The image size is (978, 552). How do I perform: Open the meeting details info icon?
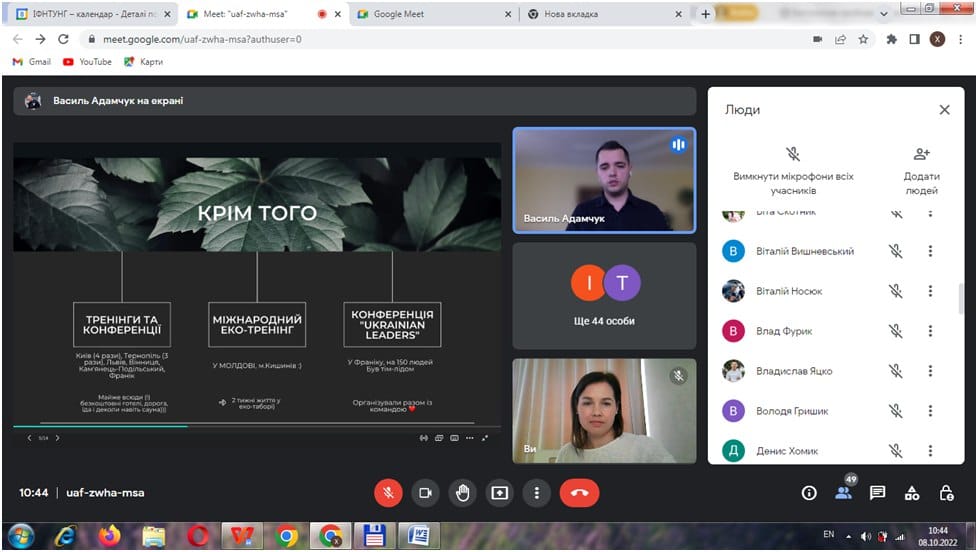click(809, 493)
